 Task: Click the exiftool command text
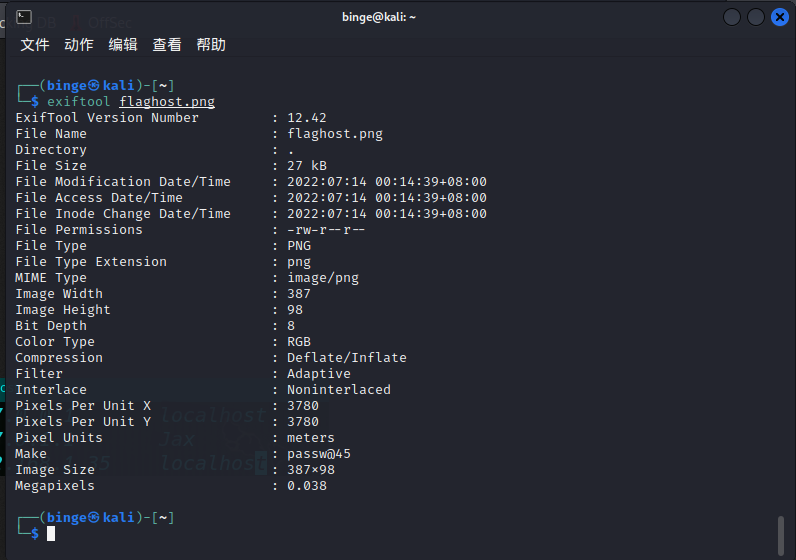tap(78, 102)
